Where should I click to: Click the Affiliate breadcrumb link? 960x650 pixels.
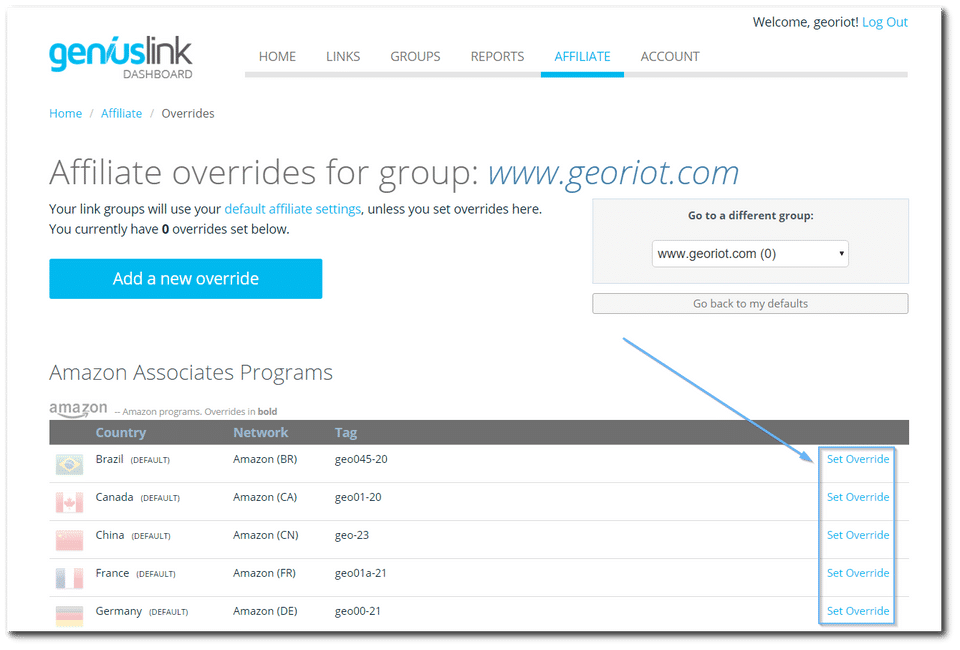tap(121, 113)
